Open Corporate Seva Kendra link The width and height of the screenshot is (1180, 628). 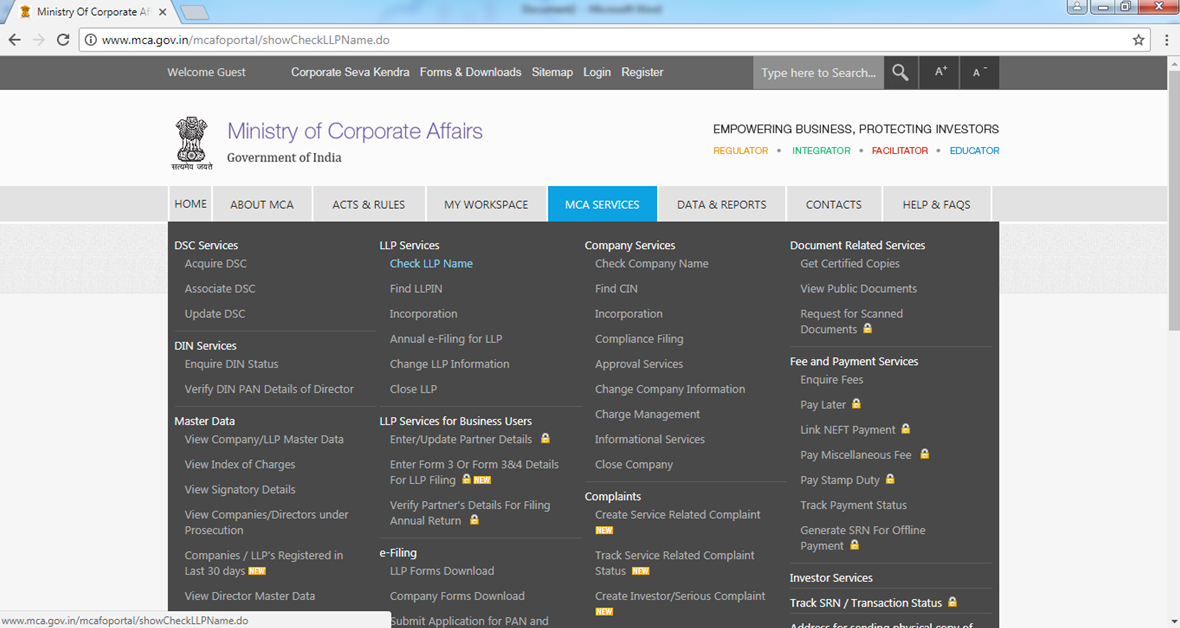[x=350, y=72]
